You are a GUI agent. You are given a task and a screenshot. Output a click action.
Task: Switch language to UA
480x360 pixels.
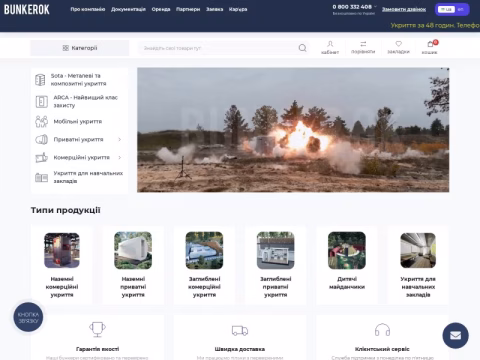click(446, 9)
